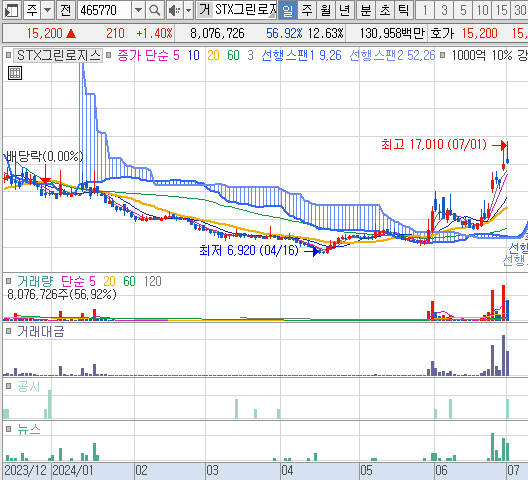
Task: Click the blue 10 moving-average label
Action: 194,55
